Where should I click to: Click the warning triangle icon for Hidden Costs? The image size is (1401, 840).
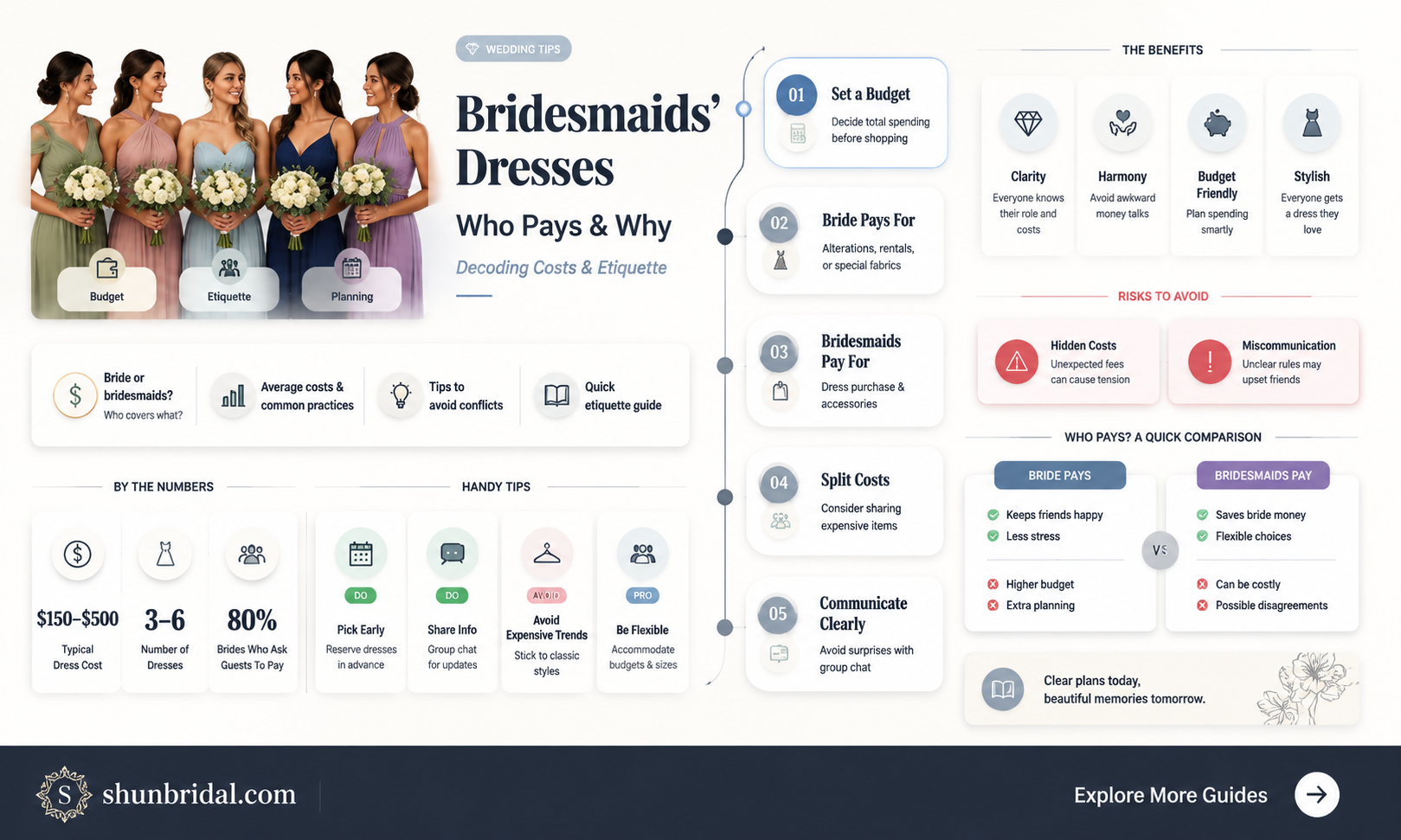click(x=1017, y=362)
